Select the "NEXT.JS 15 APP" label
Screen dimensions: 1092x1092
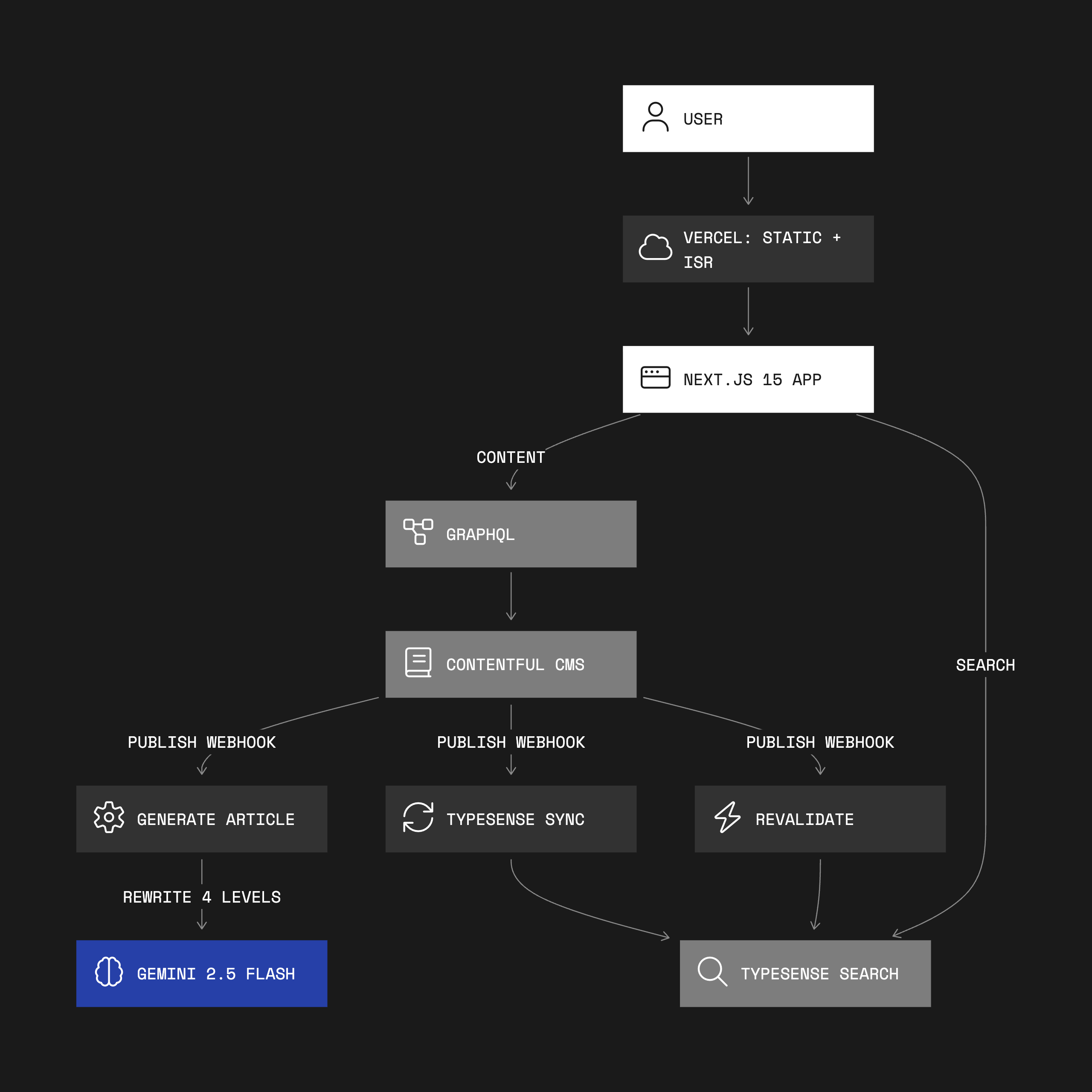pyautogui.click(x=752, y=380)
